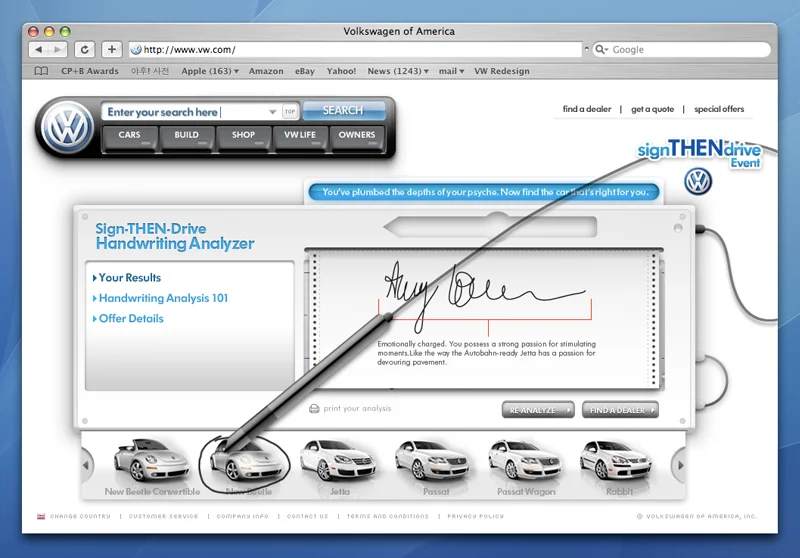The height and width of the screenshot is (558, 800).
Task: Open the VW LIFE navigation tab
Action: click(x=300, y=138)
